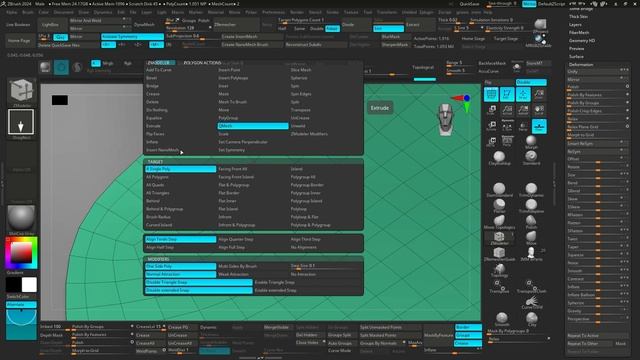Image resolution: width=640 pixels, height=360 pixels.
Task: Open the material sphere selector
Action: coord(21,218)
